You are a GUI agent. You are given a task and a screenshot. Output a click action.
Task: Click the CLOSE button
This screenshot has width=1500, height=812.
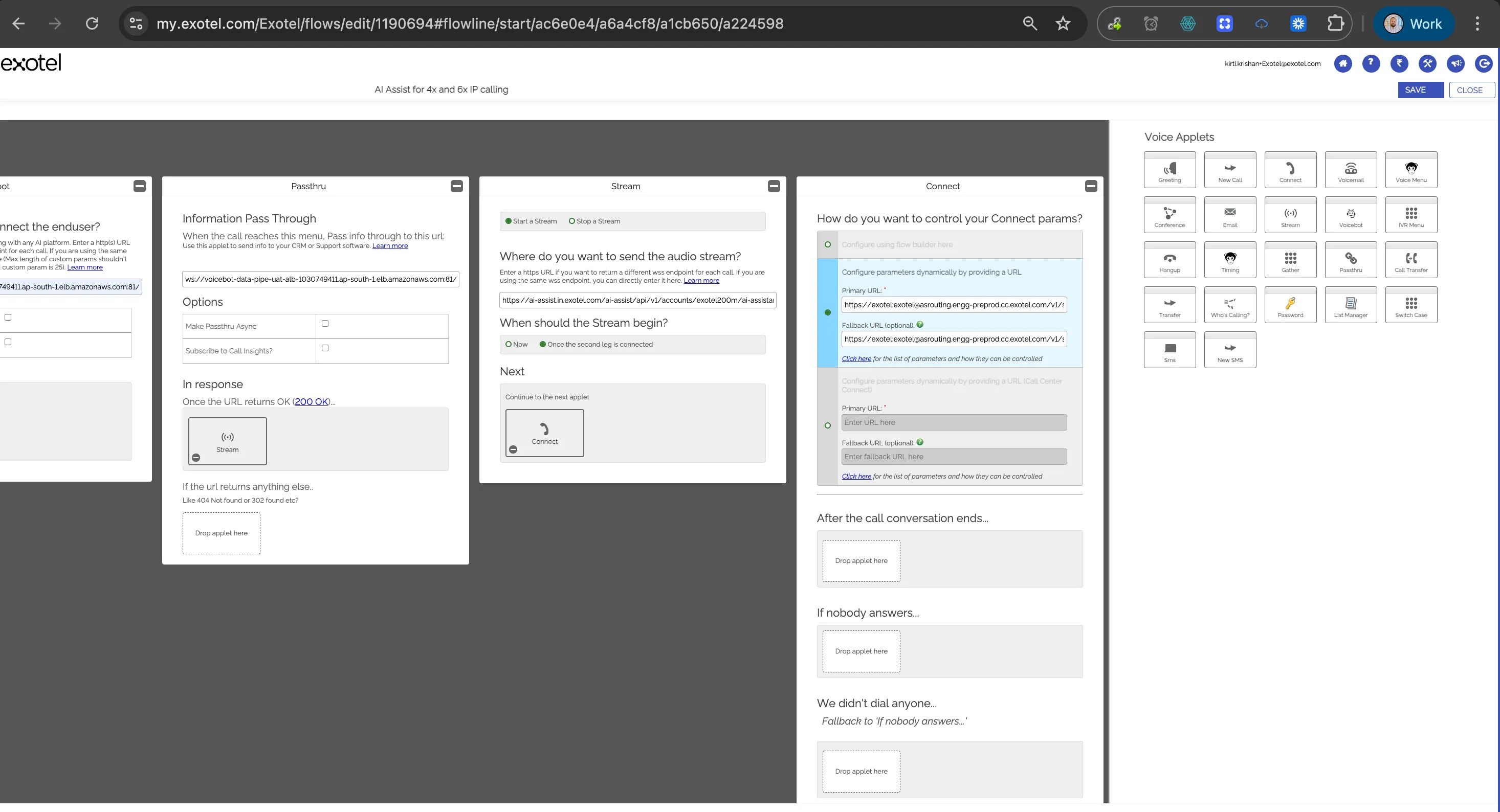(x=1471, y=89)
